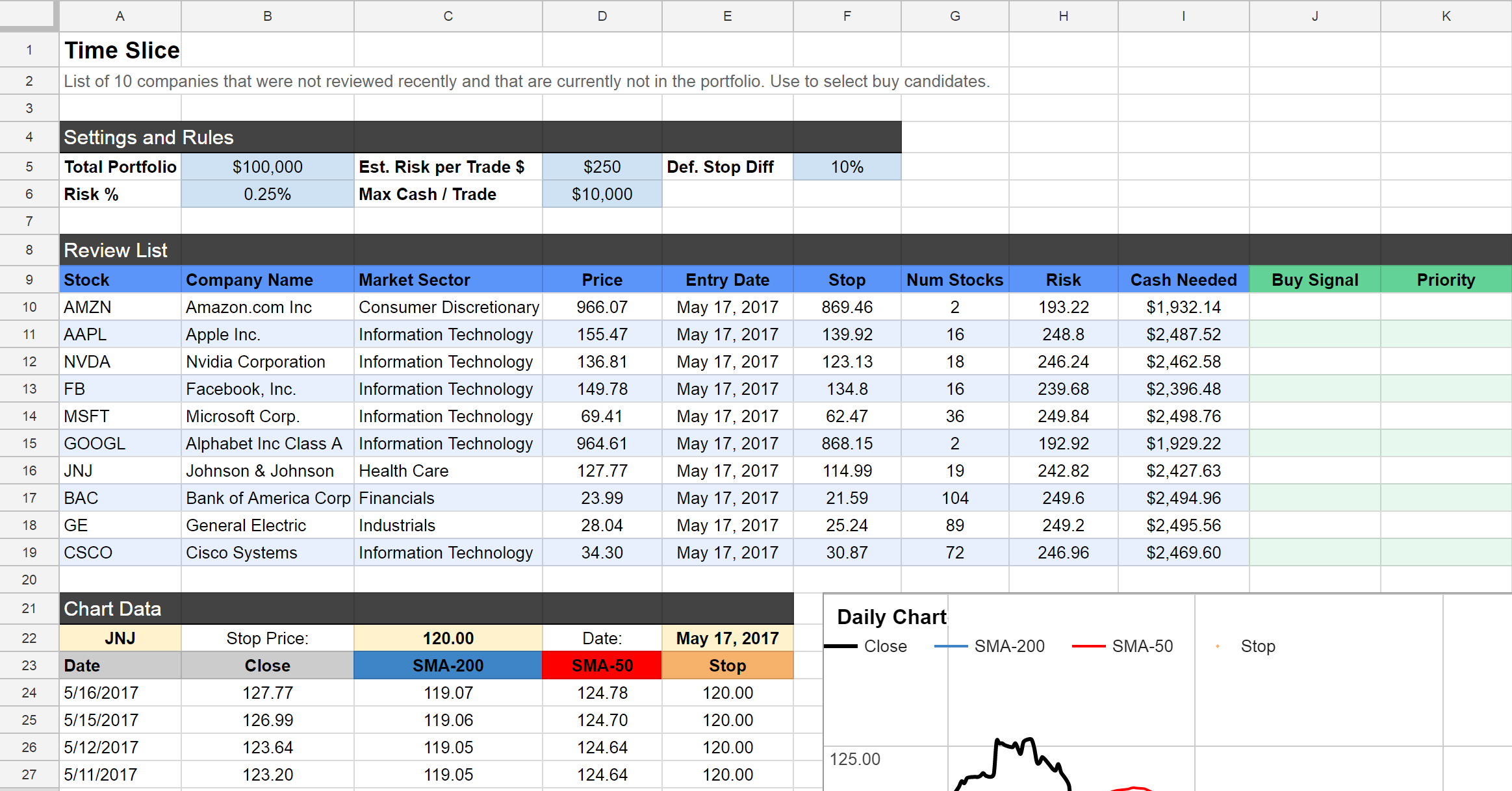Screen dimensions: 1512x791
Task: Select the NVDA stock cell
Action: click(x=120, y=362)
